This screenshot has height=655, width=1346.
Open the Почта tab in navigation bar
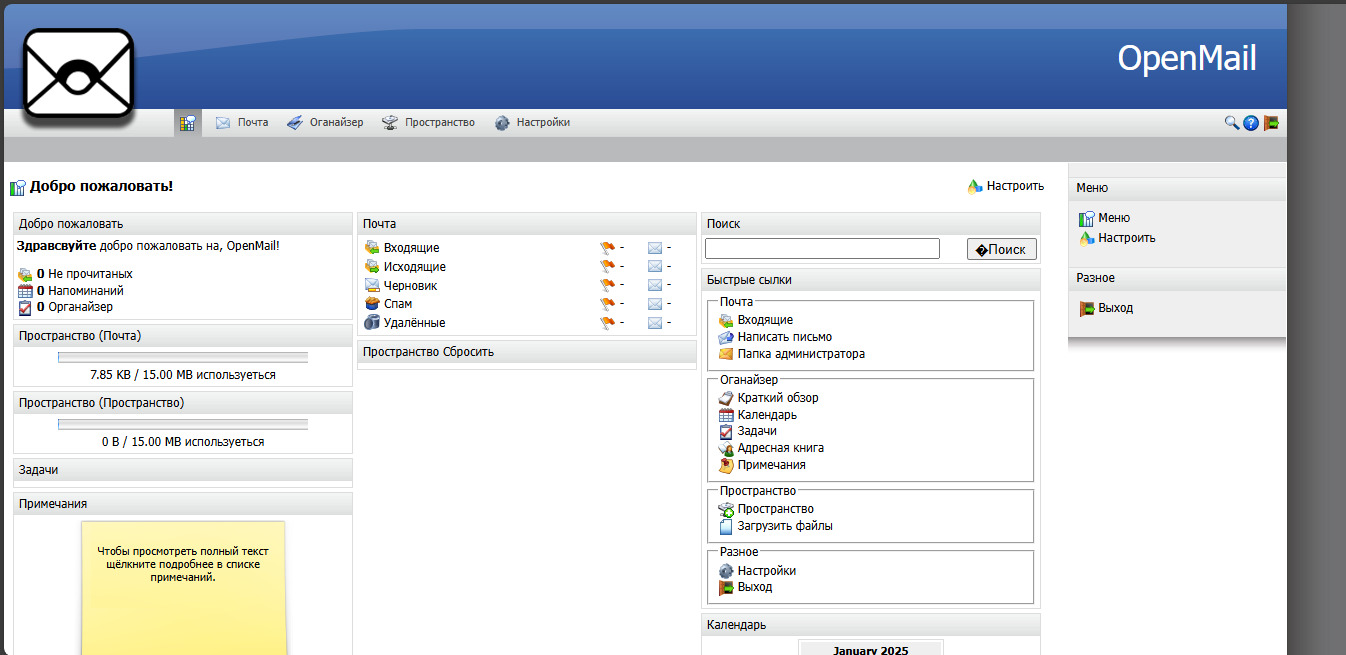click(x=242, y=123)
